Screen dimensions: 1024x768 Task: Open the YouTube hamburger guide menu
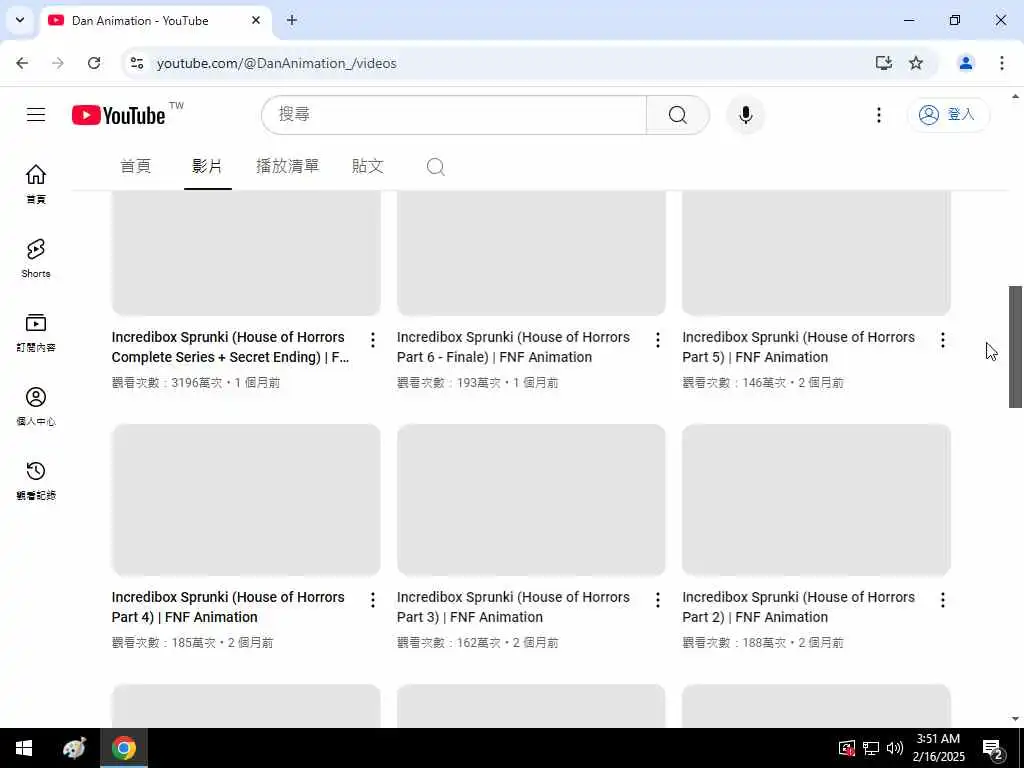point(36,115)
